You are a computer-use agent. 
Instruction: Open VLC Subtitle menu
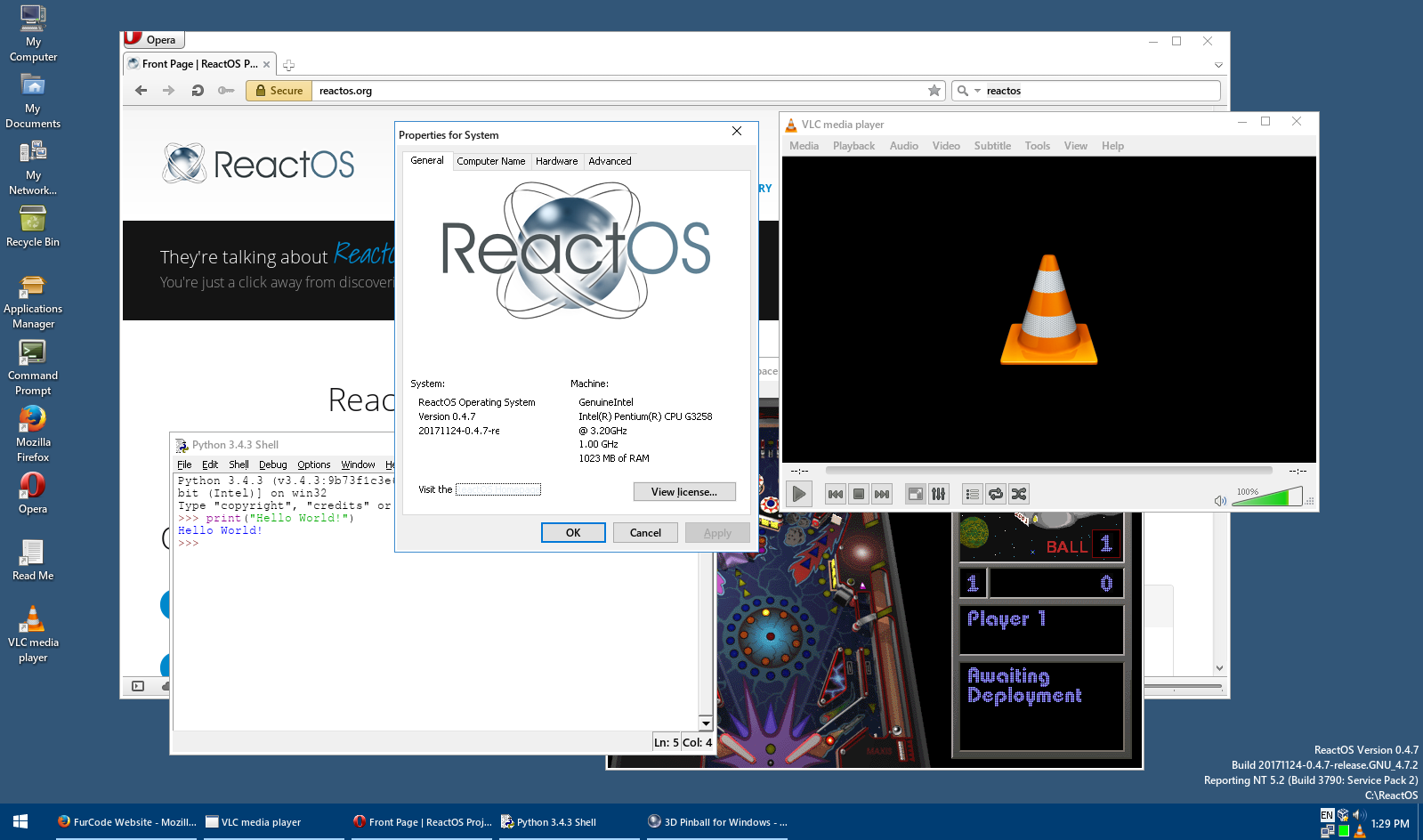(992, 146)
